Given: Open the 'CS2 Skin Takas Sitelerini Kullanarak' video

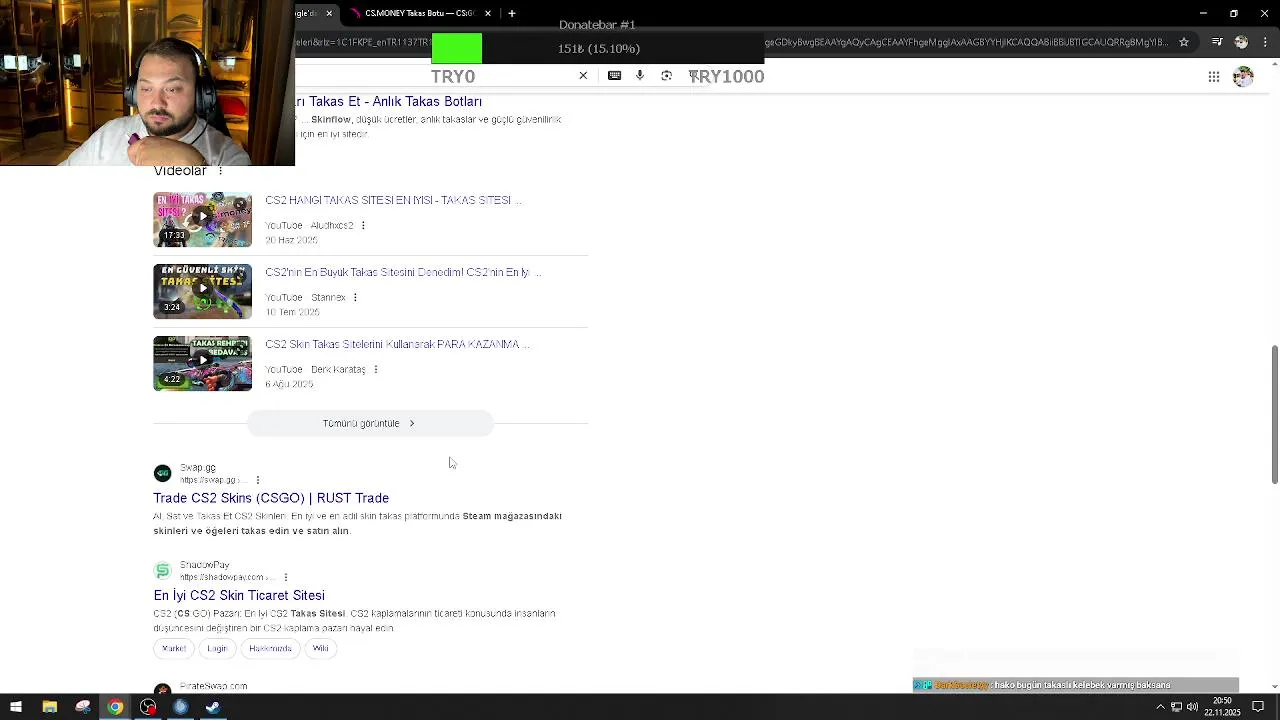Looking at the screenshot, I should click(x=397, y=344).
